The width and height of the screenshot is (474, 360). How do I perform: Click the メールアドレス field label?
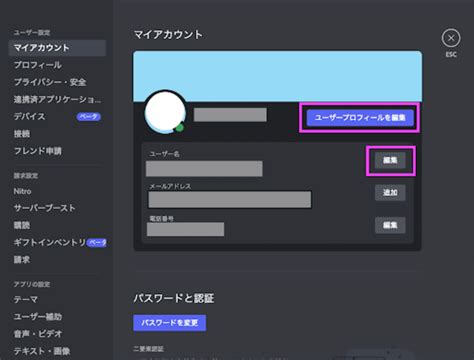pos(170,186)
